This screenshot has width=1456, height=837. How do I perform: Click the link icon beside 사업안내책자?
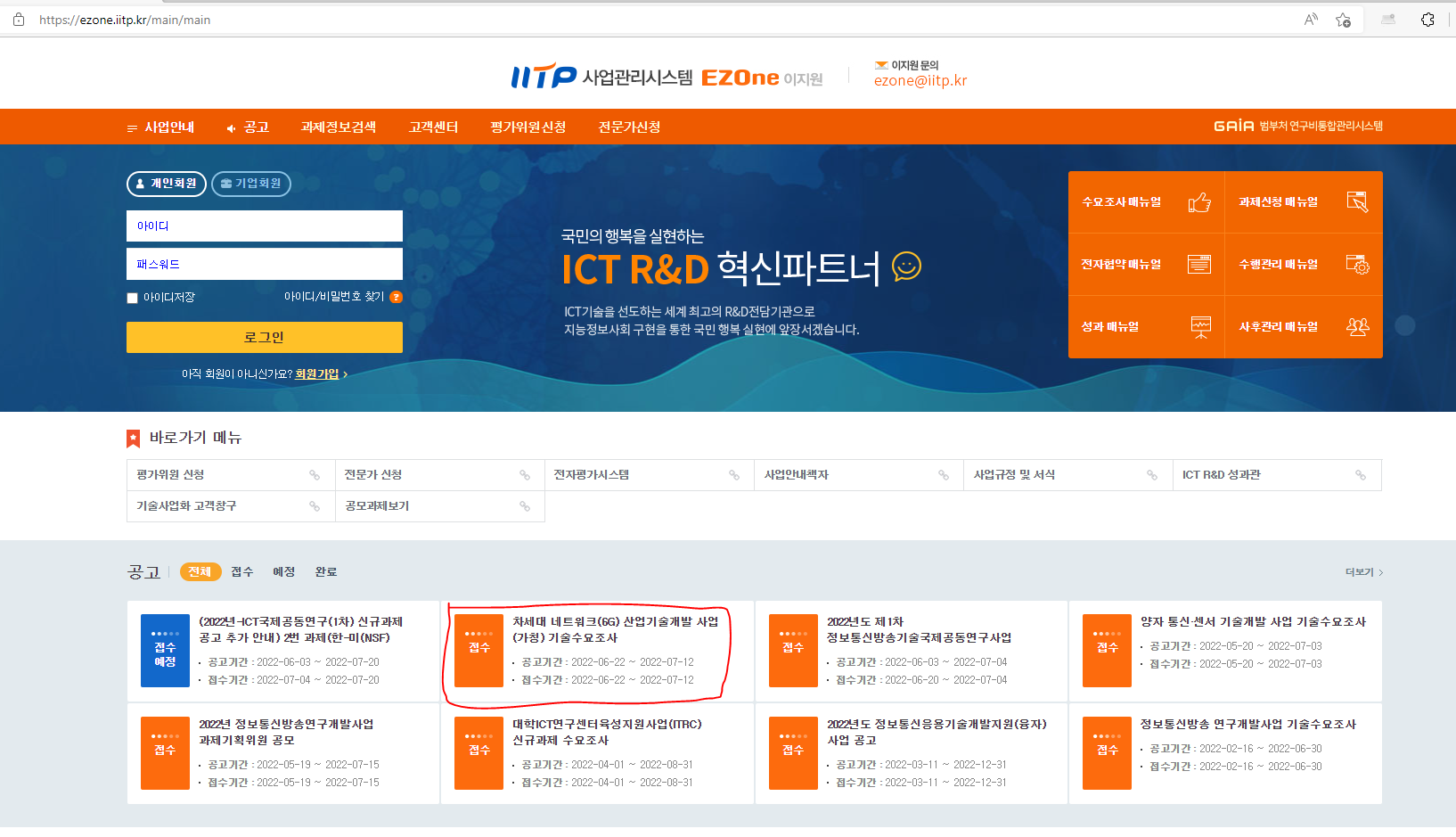coord(944,475)
